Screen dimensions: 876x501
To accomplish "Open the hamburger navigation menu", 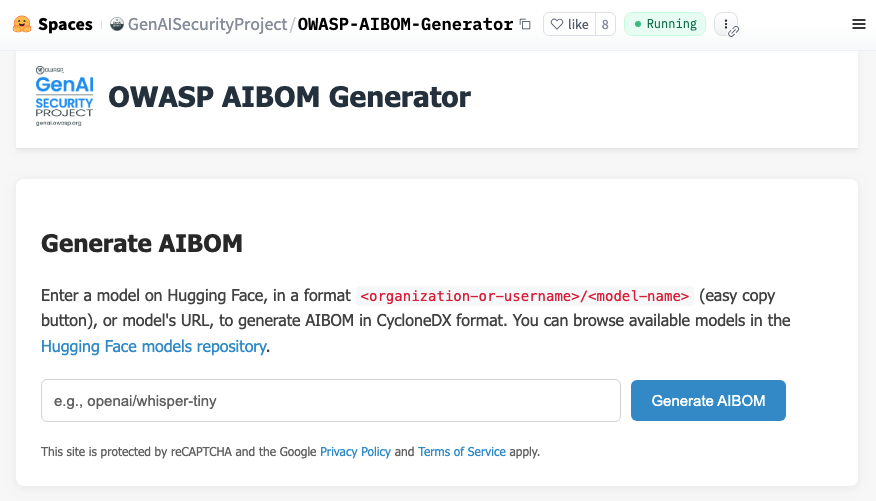I will [x=858, y=24].
